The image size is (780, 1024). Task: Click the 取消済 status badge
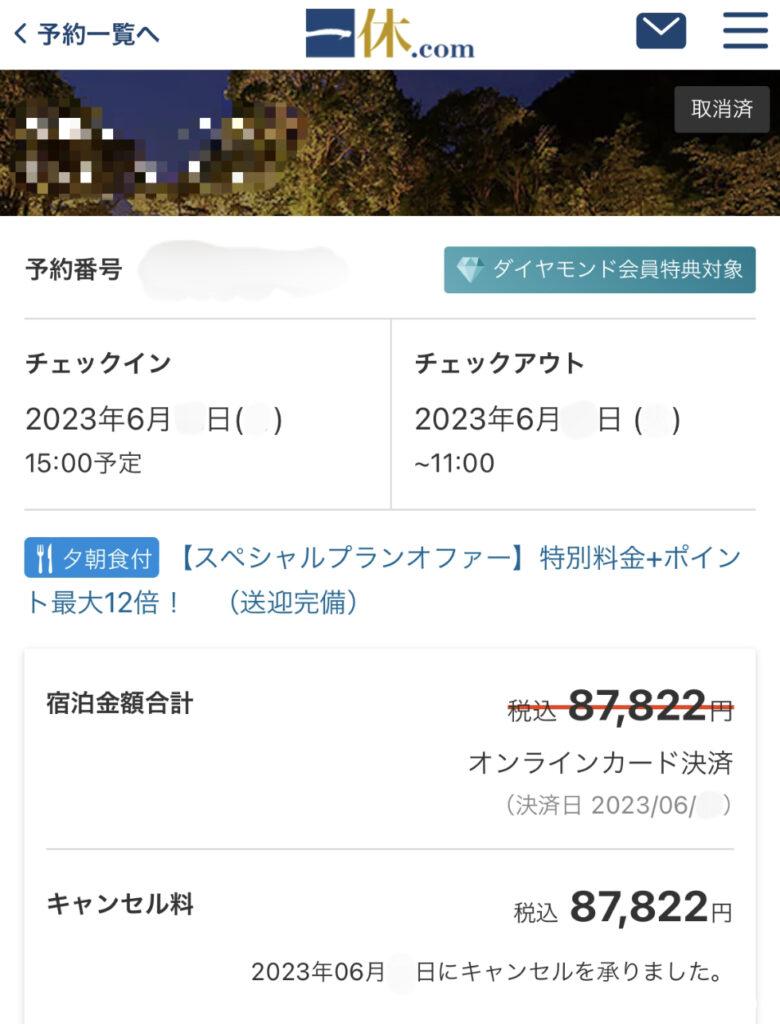click(x=721, y=109)
